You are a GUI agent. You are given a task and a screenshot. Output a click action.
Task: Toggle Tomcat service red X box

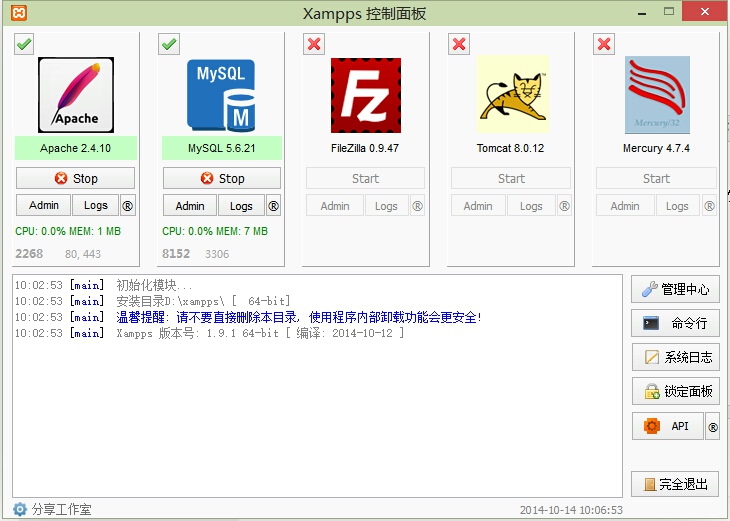point(459,44)
